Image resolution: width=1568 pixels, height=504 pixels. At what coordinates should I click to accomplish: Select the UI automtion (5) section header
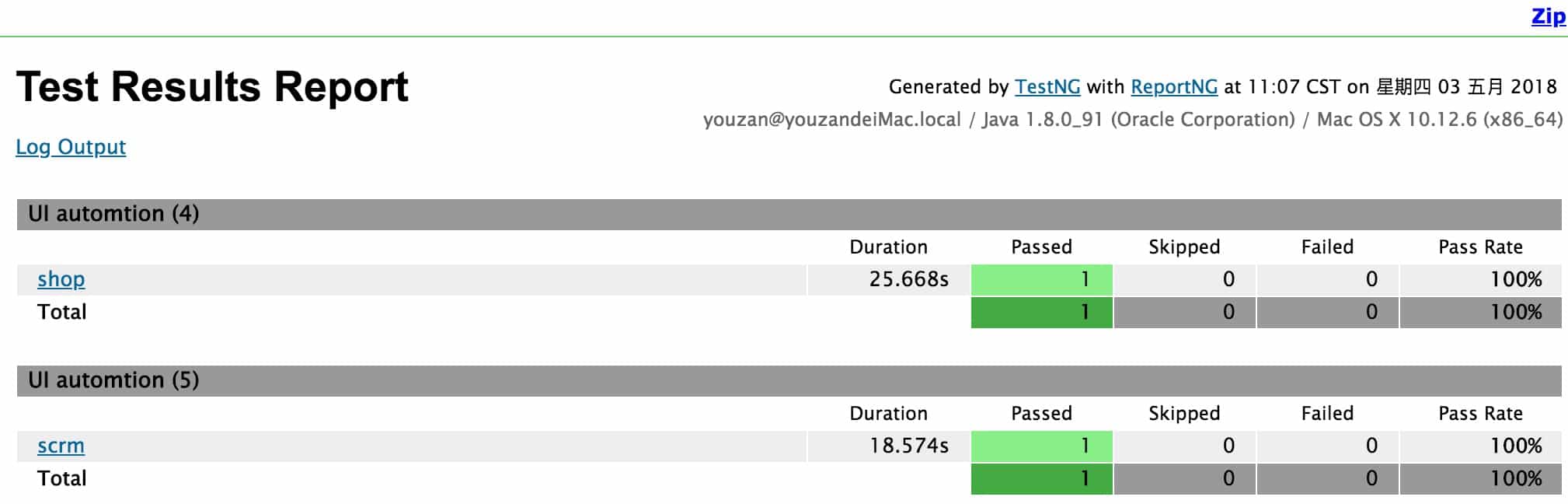coord(113,380)
